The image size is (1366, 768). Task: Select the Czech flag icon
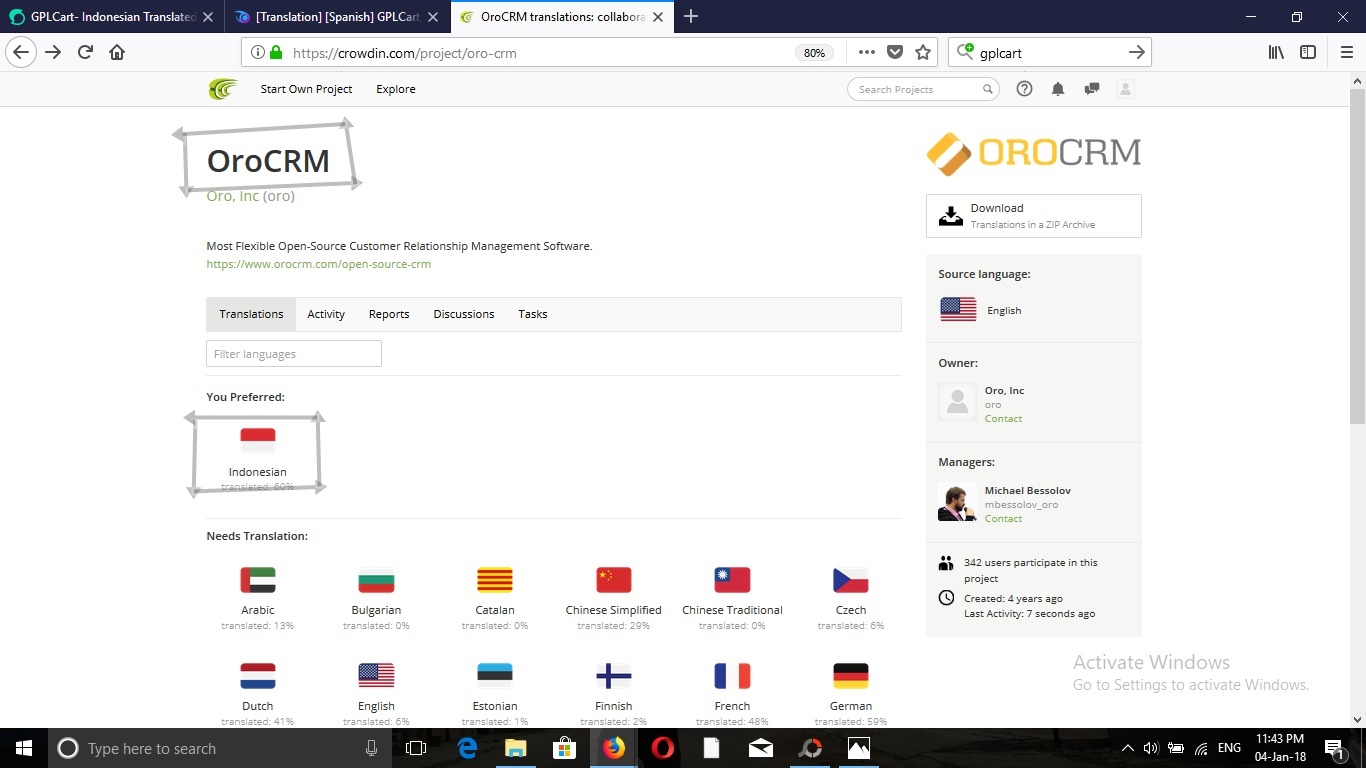(x=851, y=580)
